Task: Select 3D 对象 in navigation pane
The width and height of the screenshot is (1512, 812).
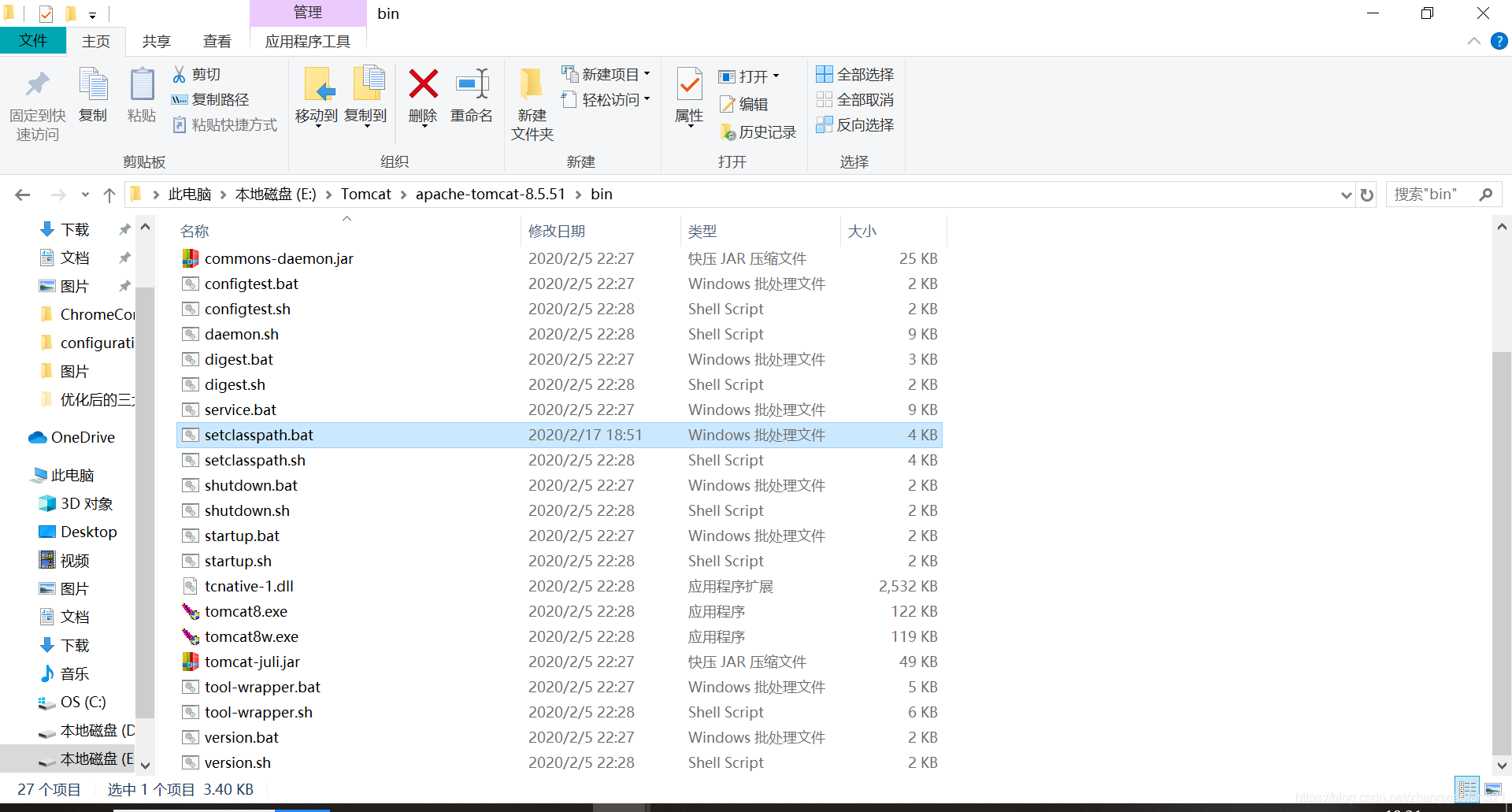Action: pyautogui.click(x=76, y=503)
